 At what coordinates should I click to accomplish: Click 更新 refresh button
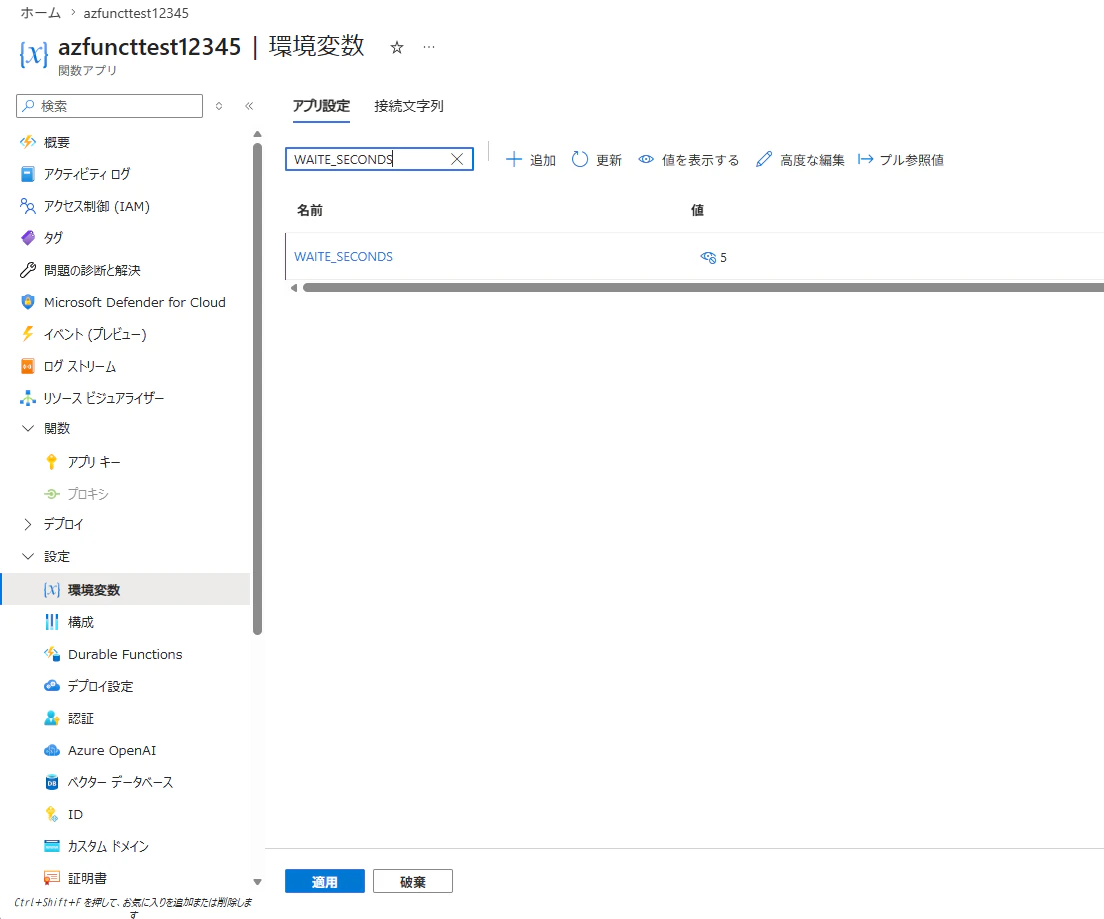coord(597,160)
